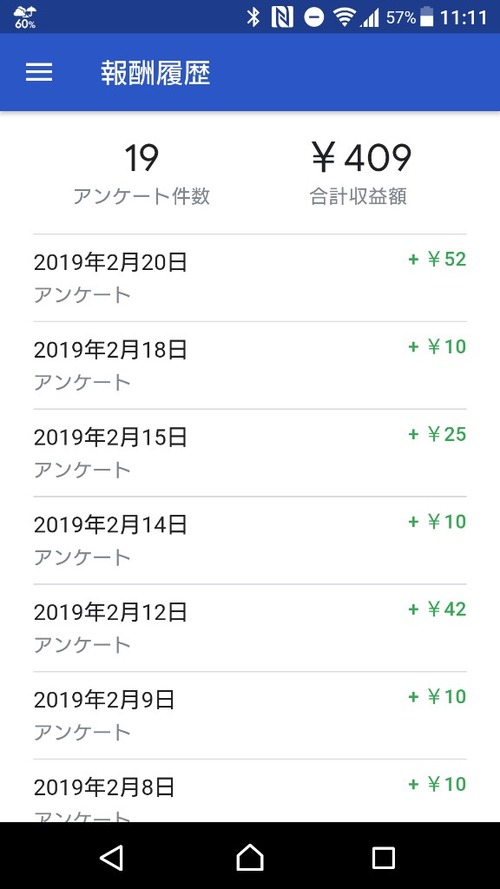Image resolution: width=500 pixels, height=889 pixels.
Task: Tap the ¥409 total earnings amount
Action: 361,158
